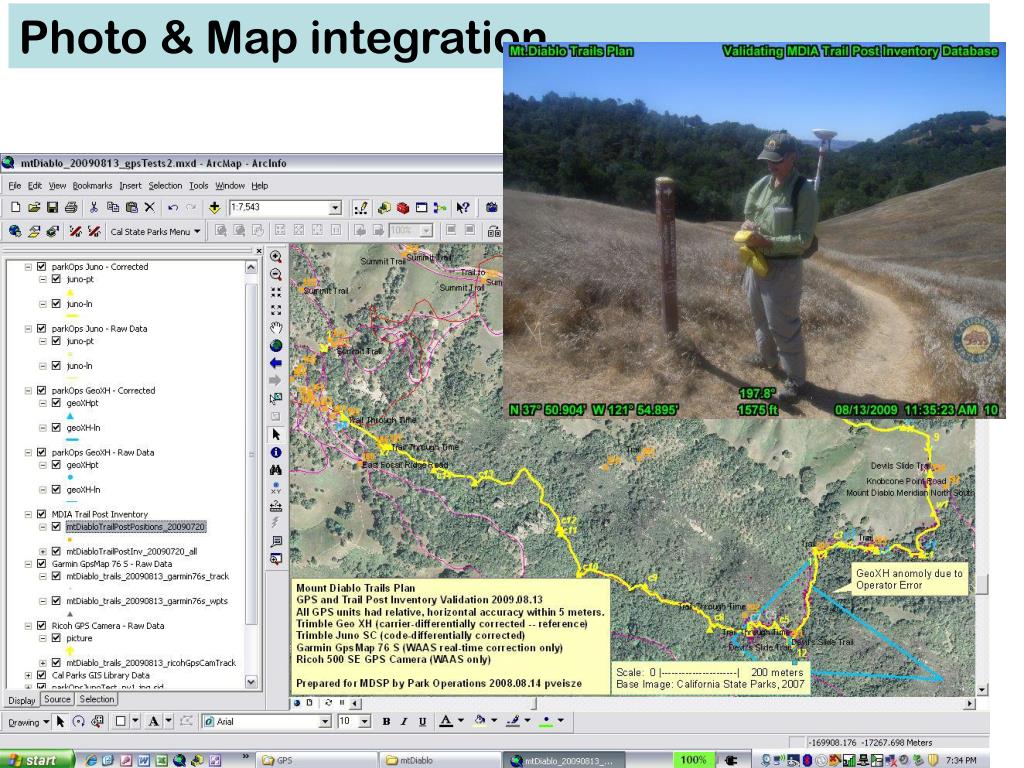
Task: Click the yellow Add Data button
Action: (x=214, y=208)
